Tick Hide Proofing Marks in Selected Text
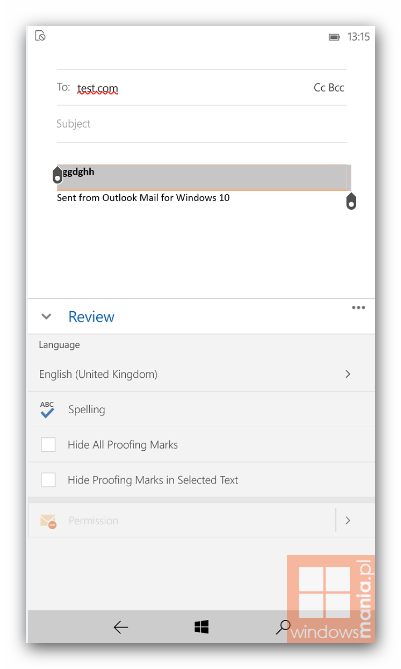The height and width of the screenshot is (669, 401). tap(48, 480)
